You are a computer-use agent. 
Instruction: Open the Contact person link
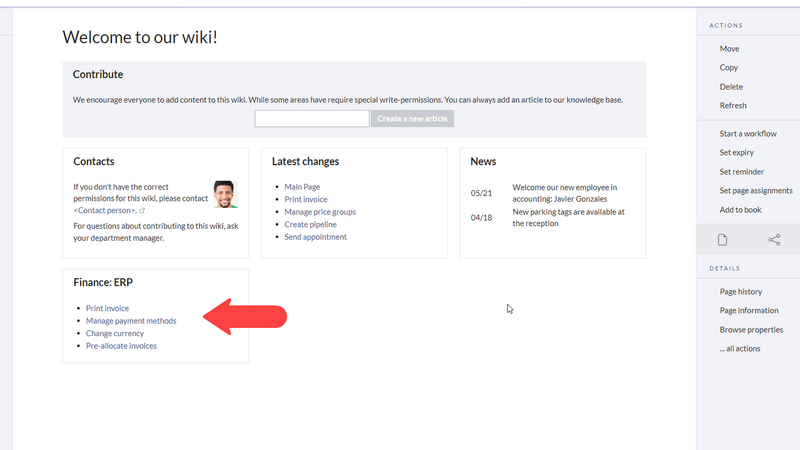105,210
